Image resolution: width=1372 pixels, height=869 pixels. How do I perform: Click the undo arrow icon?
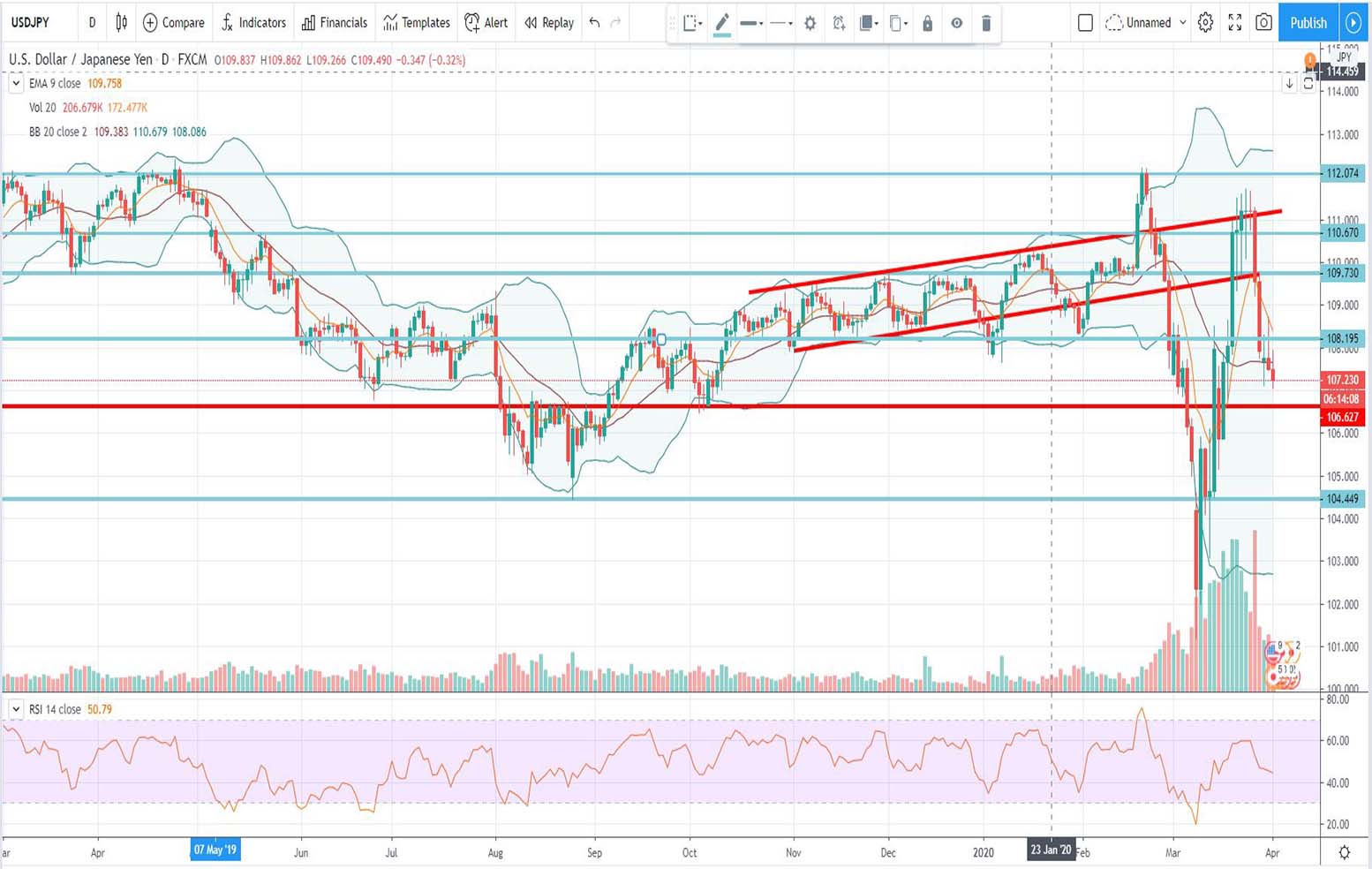(x=594, y=23)
